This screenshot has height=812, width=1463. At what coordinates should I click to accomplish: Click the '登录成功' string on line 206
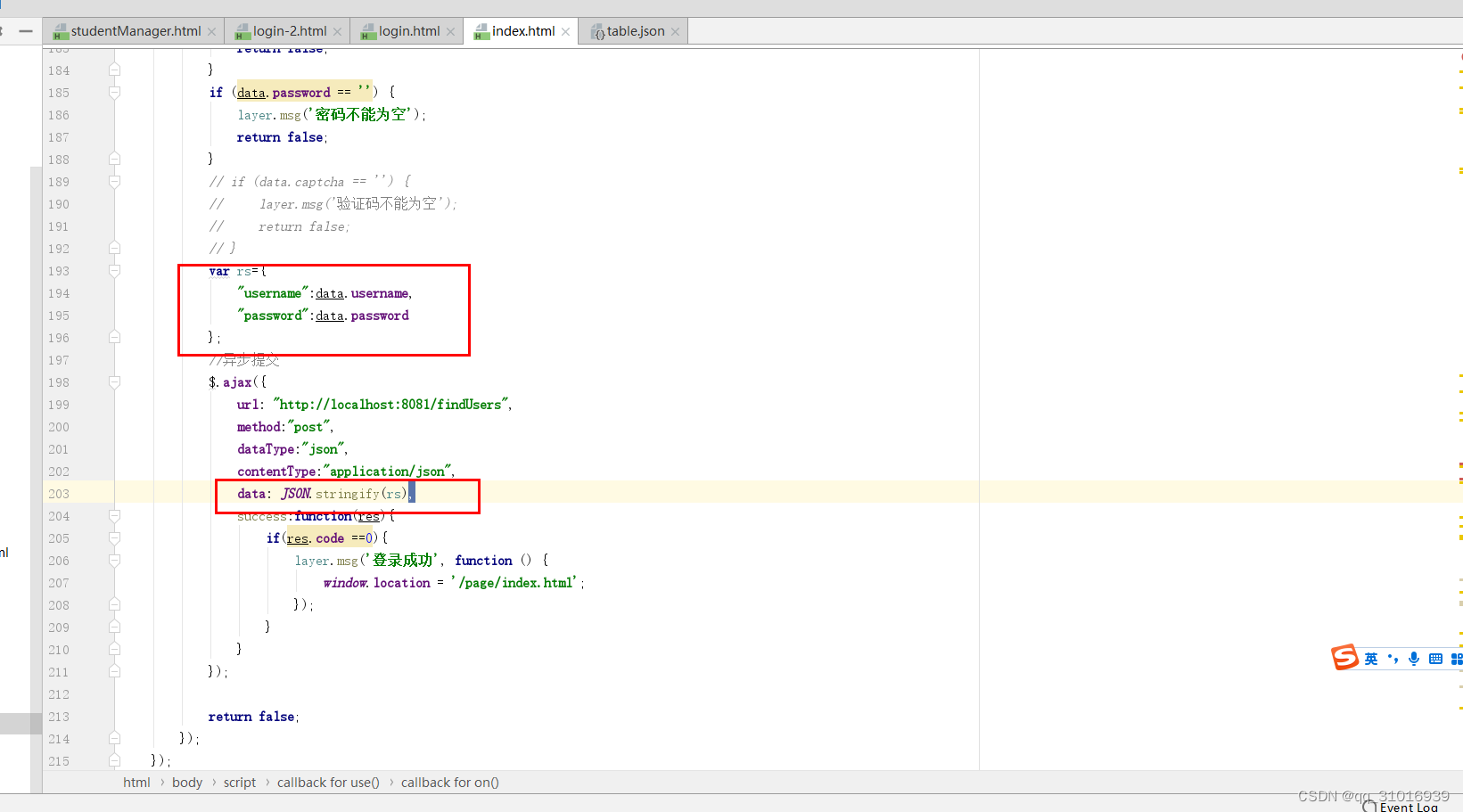click(x=402, y=561)
